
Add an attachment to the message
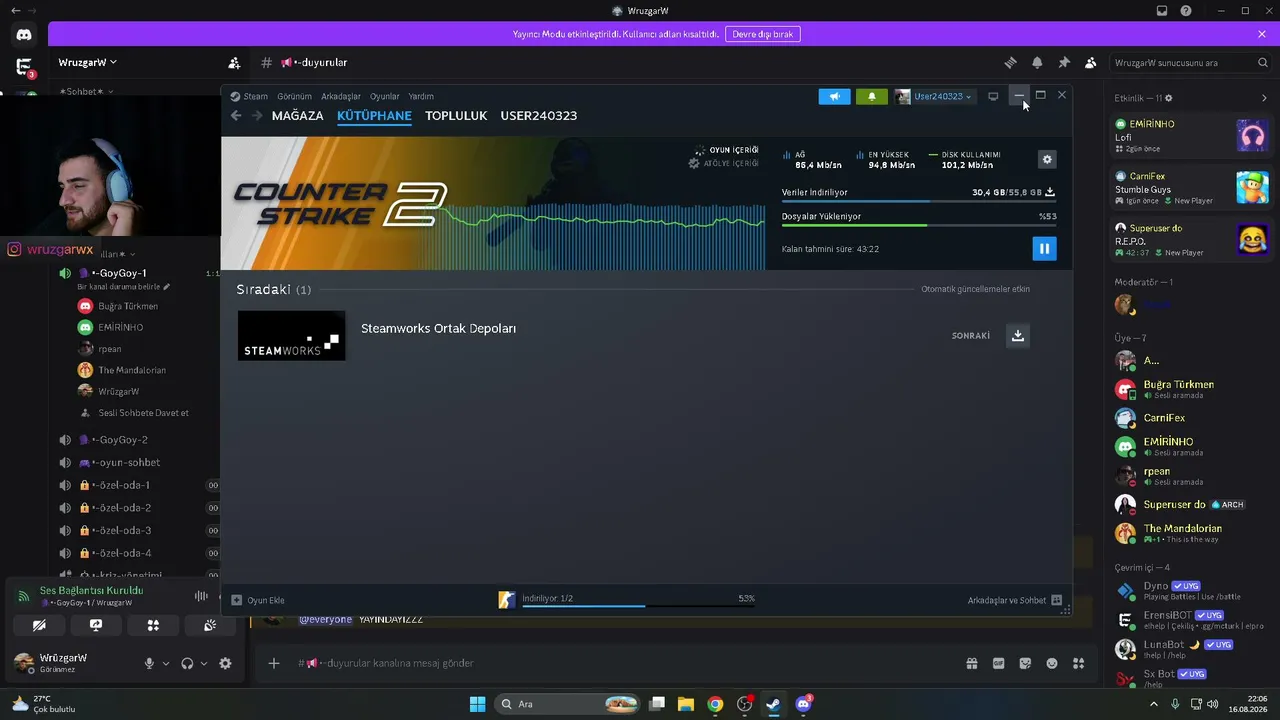[x=273, y=663]
